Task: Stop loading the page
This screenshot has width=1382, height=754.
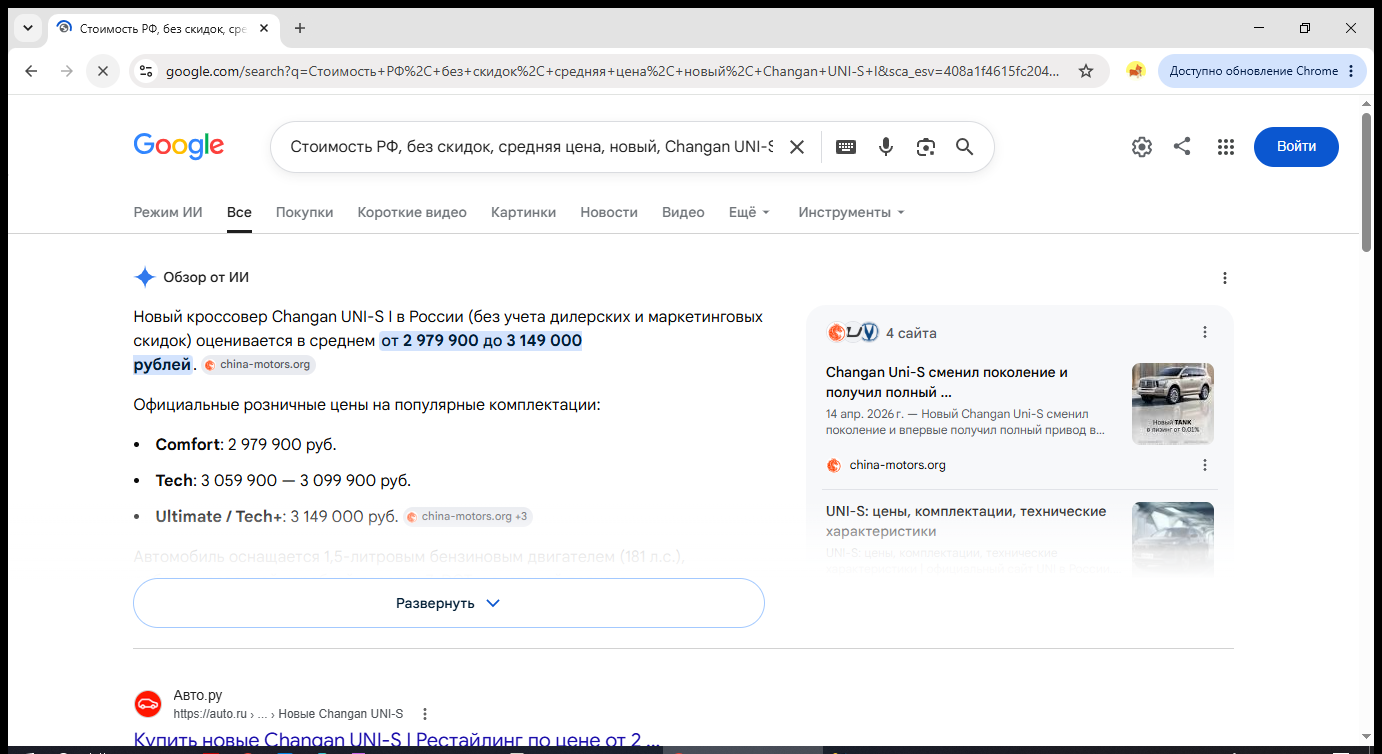Action: click(x=103, y=71)
